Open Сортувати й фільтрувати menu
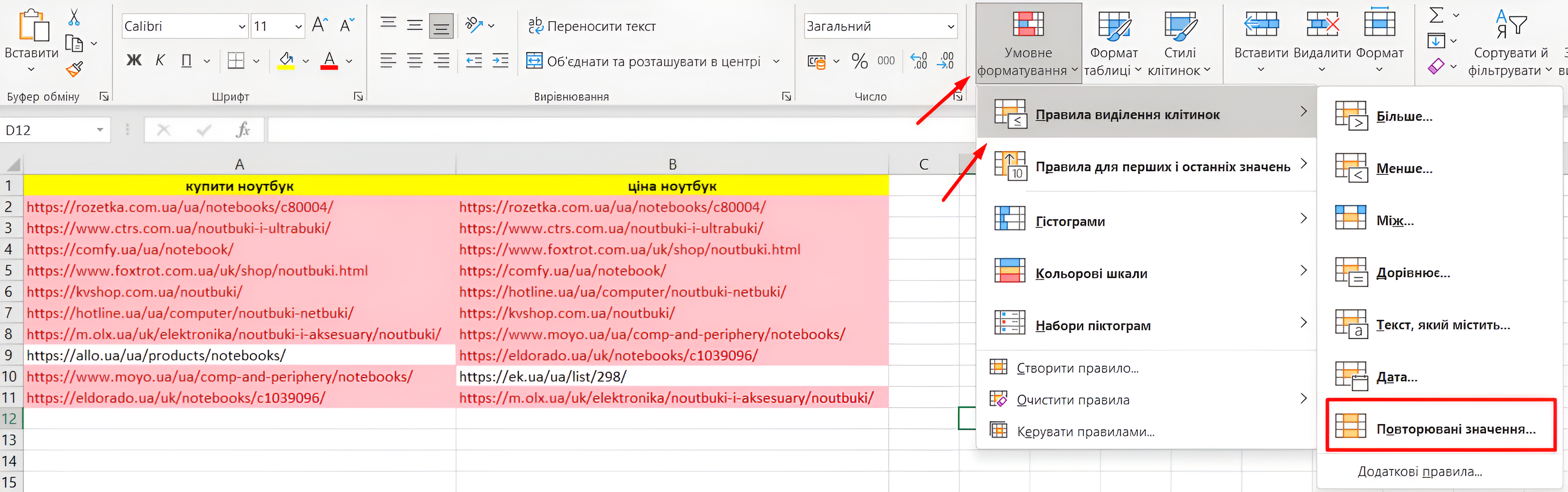This screenshot has width=1568, height=492. (1510, 43)
